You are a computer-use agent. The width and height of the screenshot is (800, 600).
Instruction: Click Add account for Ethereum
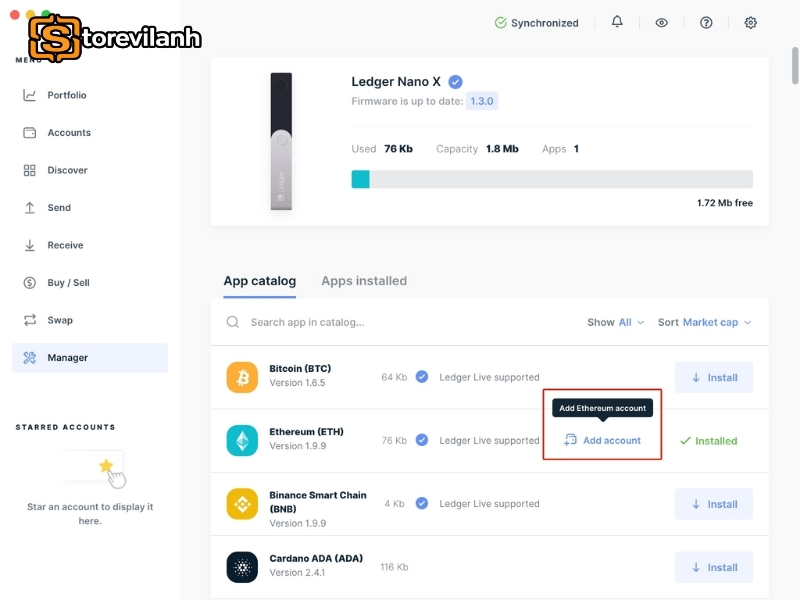(x=602, y=440)
